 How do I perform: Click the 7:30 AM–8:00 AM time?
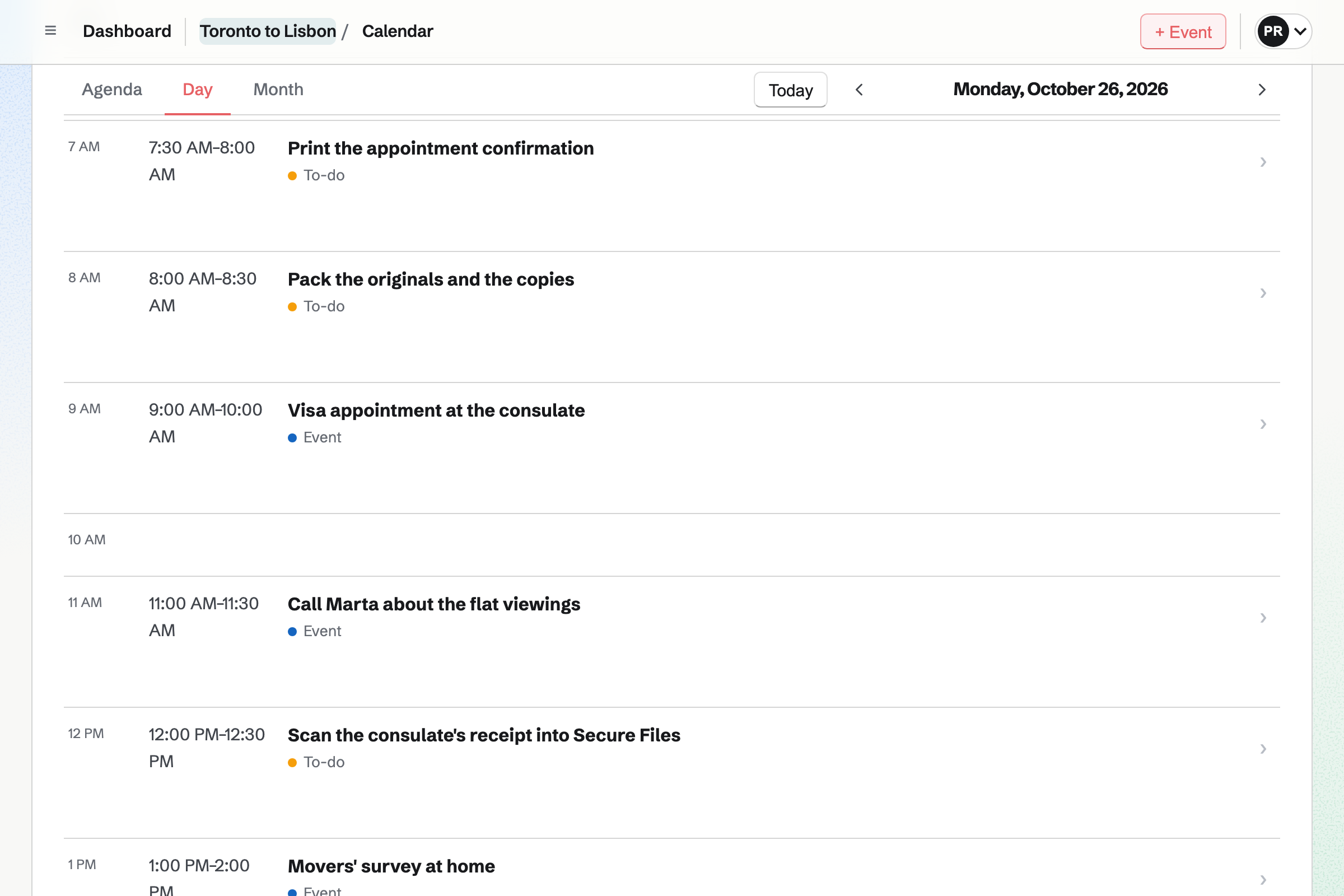click(x=202, y=161)
